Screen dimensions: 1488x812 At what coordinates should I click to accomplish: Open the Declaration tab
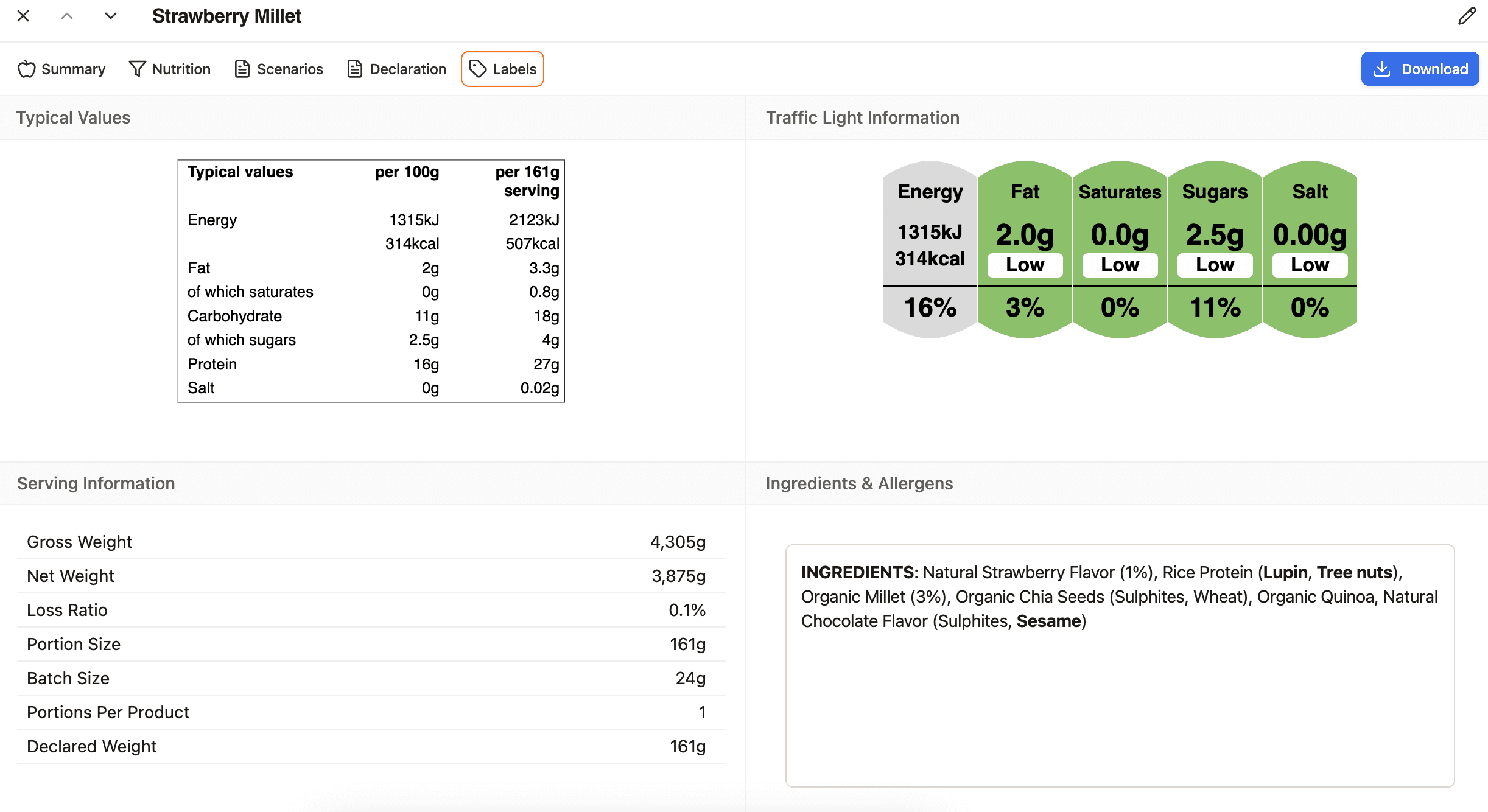pos(407,69)
